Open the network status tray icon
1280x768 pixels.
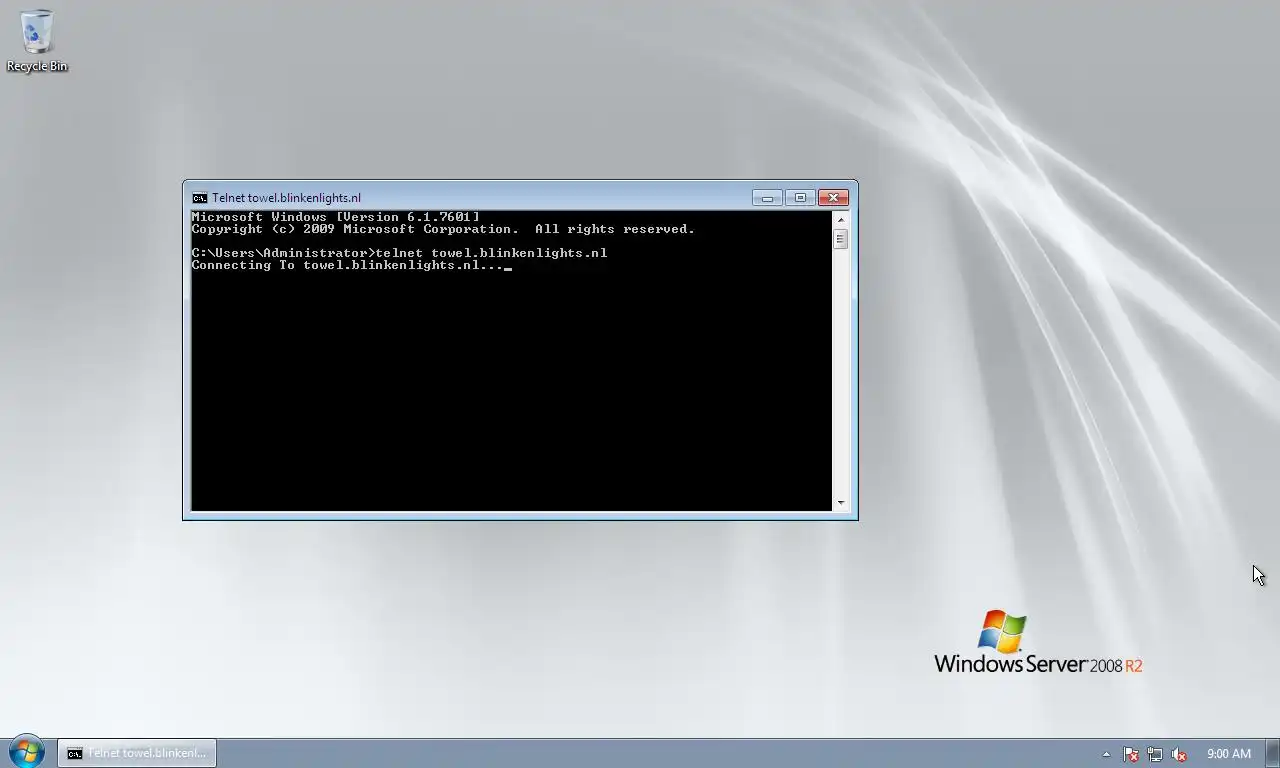(x=1155, y=754)
